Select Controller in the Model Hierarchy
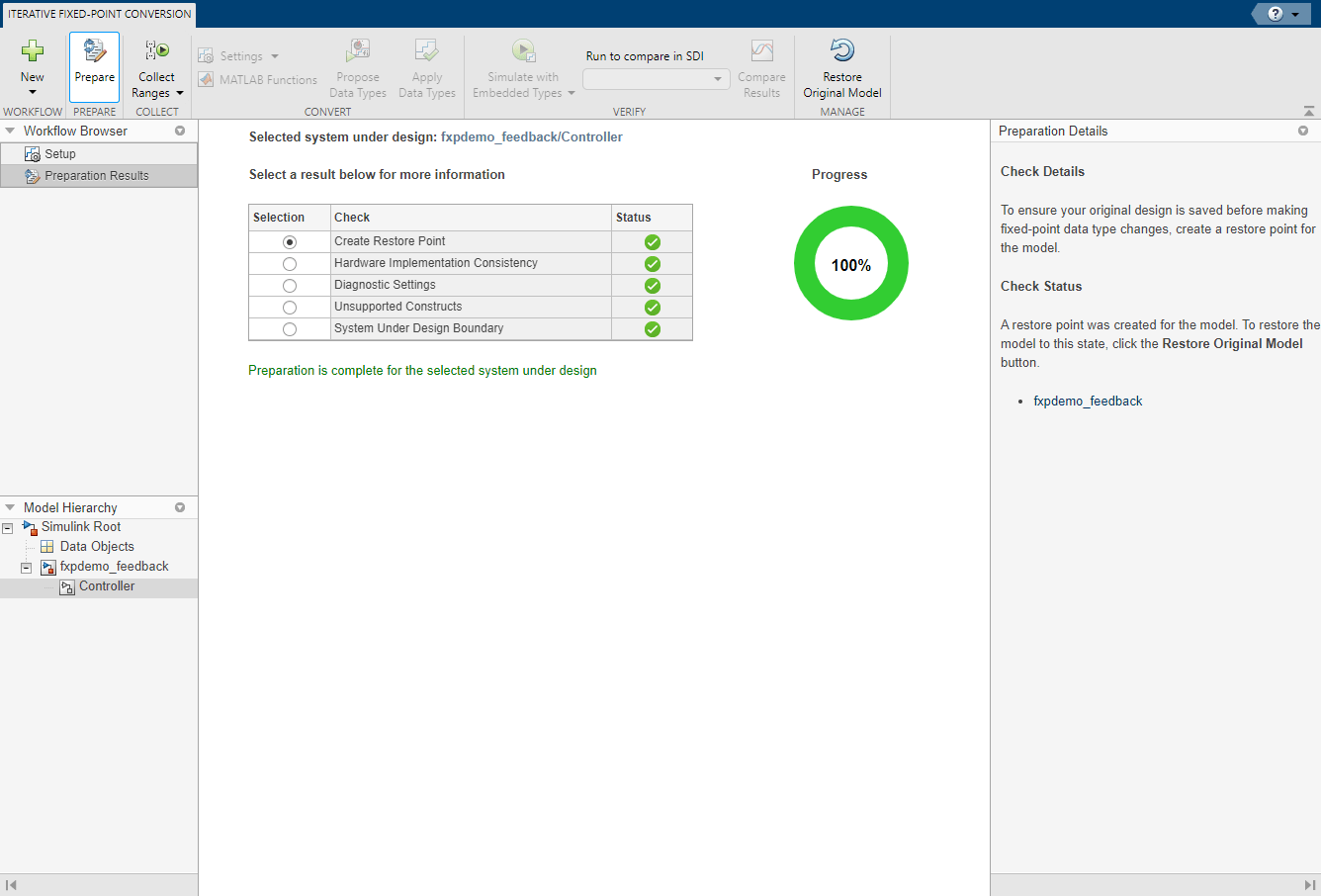The image size is (1321, 896). 107,586
